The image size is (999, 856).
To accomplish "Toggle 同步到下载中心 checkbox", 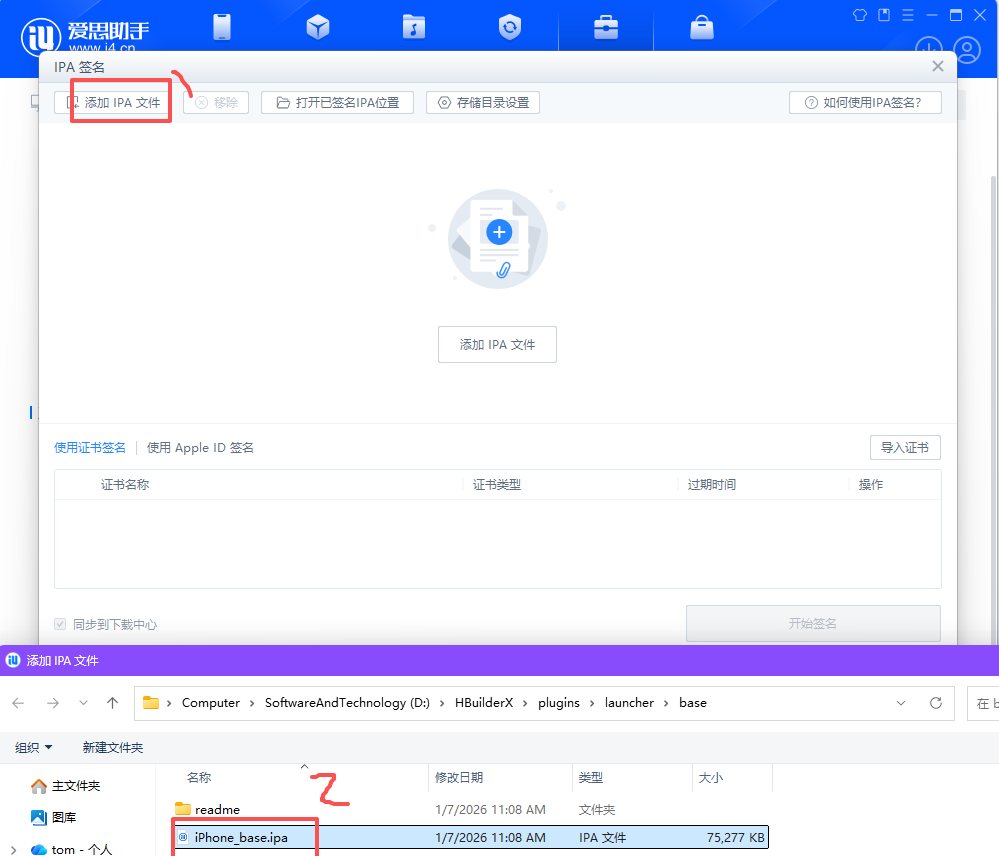I will [x=60, y=624].
